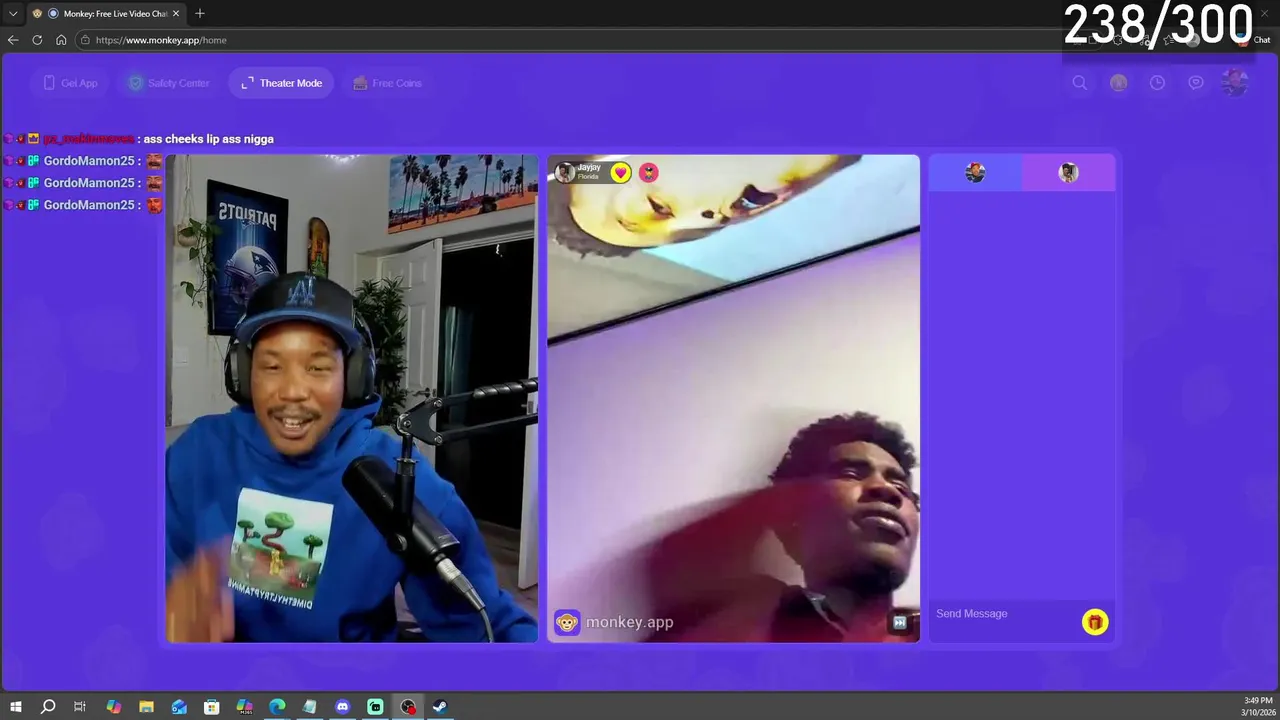Viewport: 1280px width, 720px height.
Task: Open the heart chat messages icon
Action: (x=1196, y=83)
